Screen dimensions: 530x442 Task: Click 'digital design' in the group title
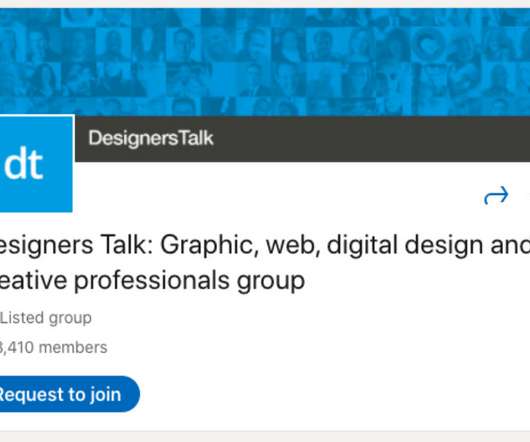click(x=405, y=245)
